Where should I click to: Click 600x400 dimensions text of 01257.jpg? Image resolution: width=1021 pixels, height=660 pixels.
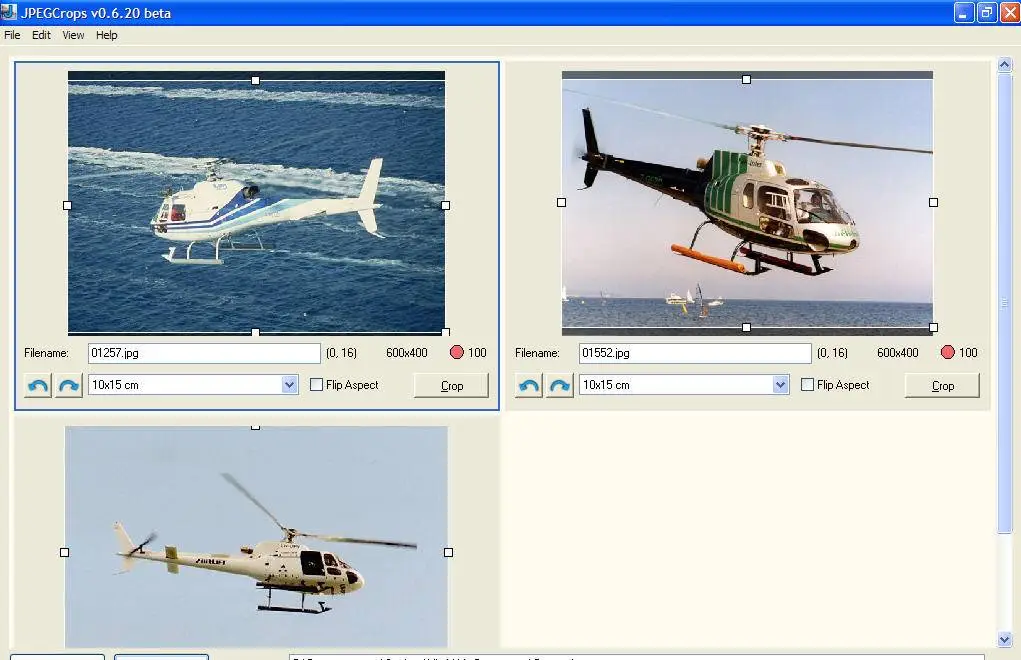tap(407, 353)
